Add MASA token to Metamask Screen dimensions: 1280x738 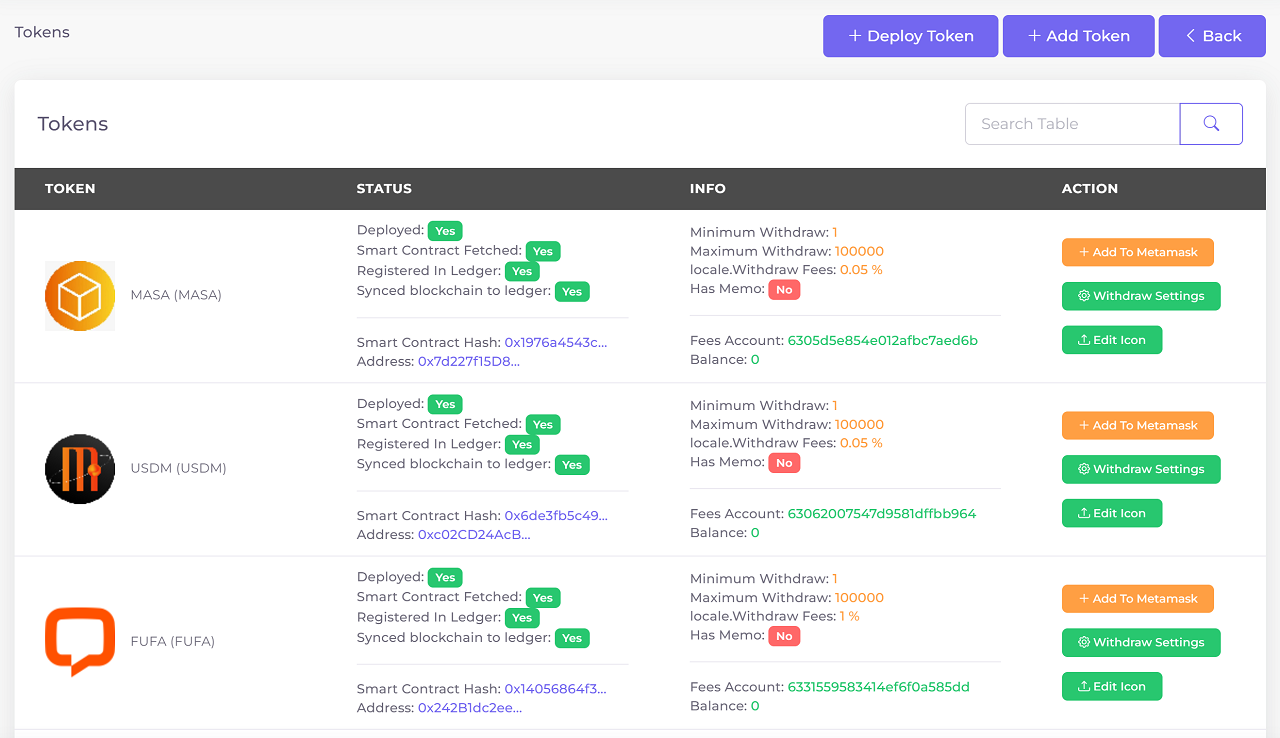click(x=1137, y=252)
